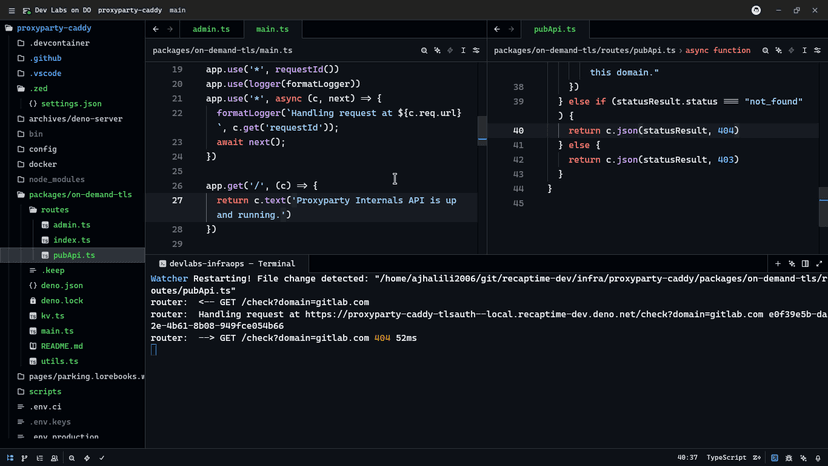This screenshot has height=466, width=828.
Task: Open project search from status bar
Action: click(72, 458)
